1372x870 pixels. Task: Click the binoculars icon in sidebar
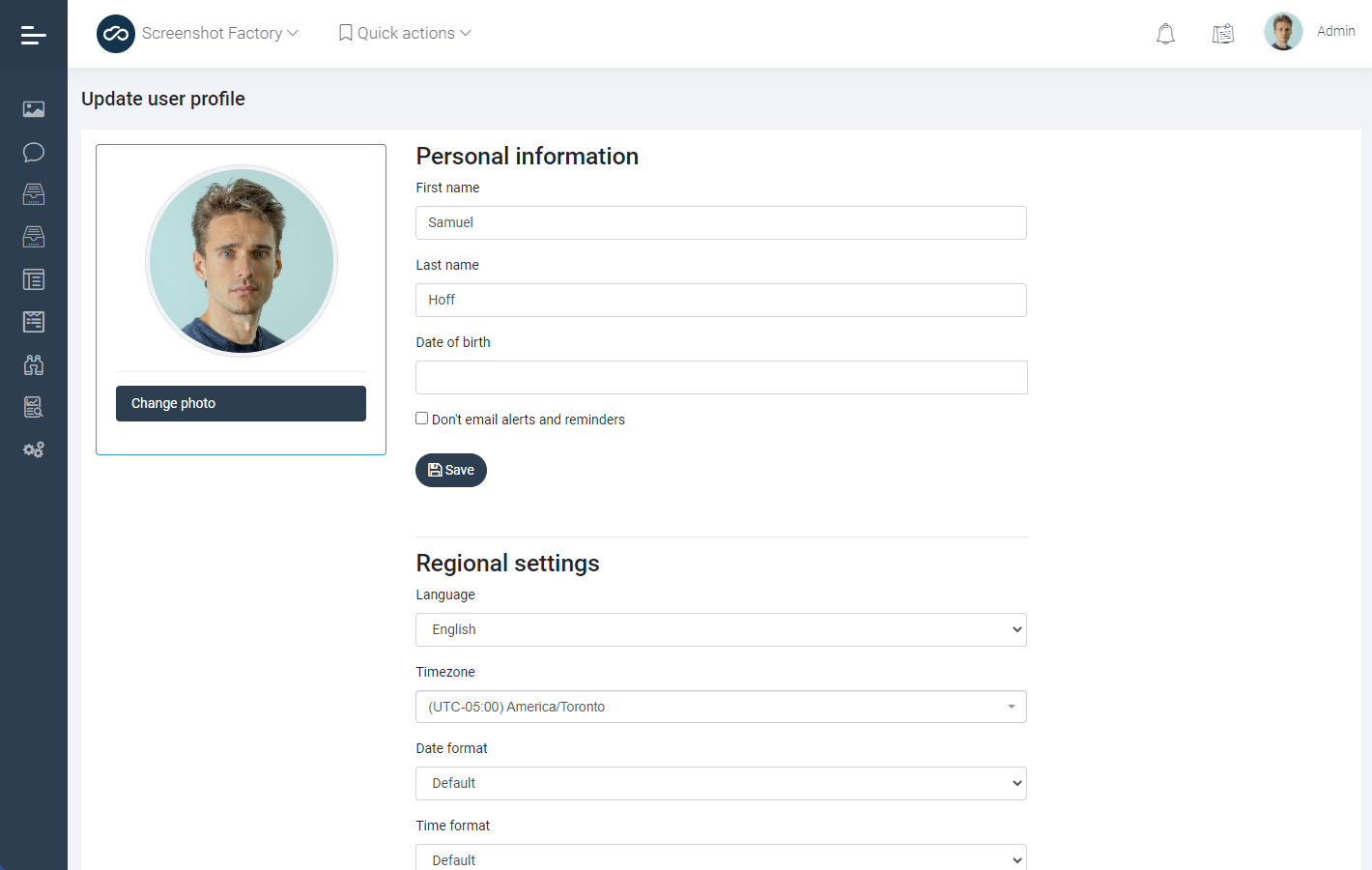[34, 364]
